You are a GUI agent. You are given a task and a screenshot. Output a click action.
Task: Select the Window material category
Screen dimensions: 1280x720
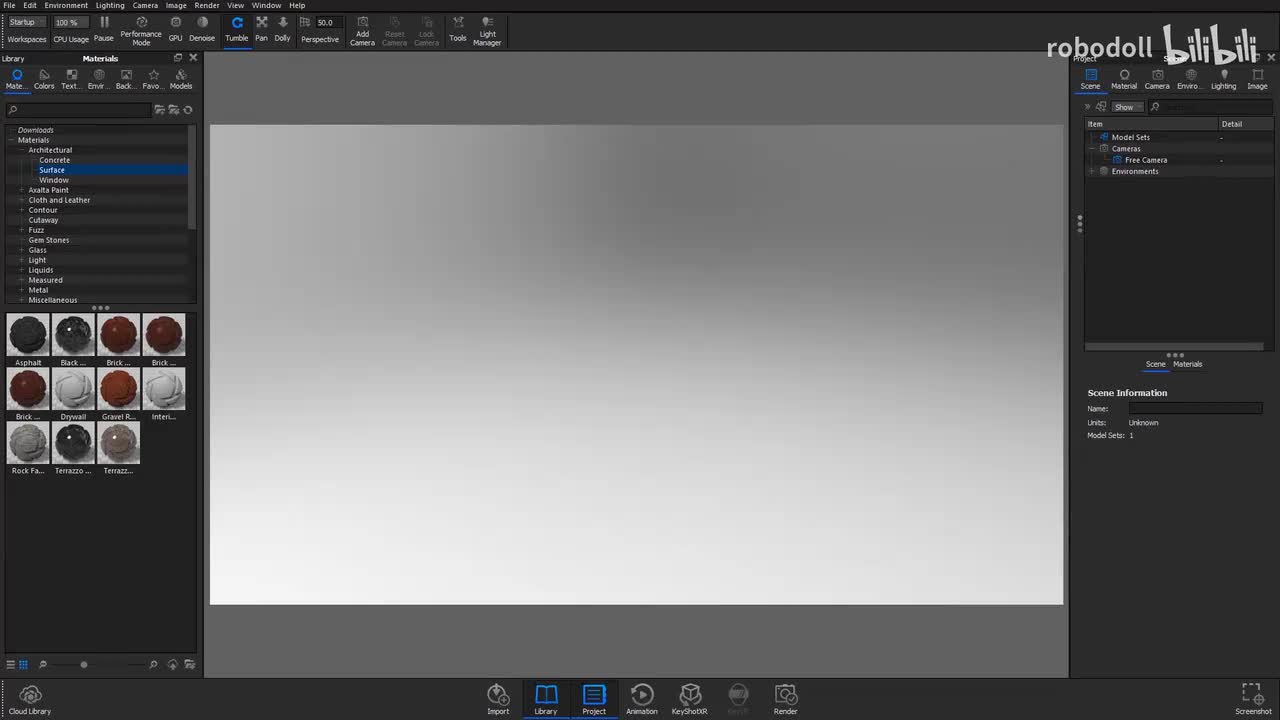tap(54, 180)
